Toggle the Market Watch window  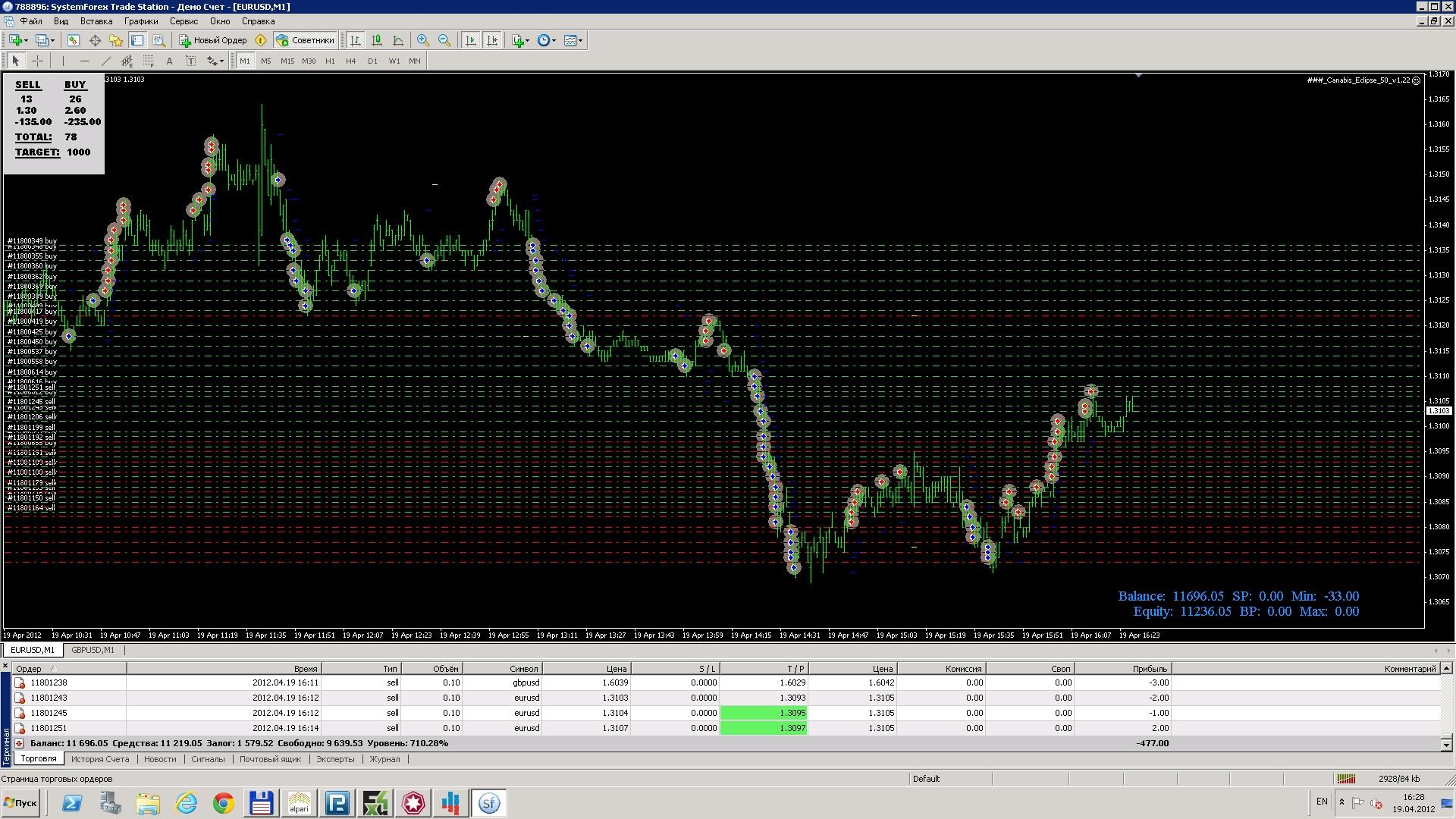(74, 40)
